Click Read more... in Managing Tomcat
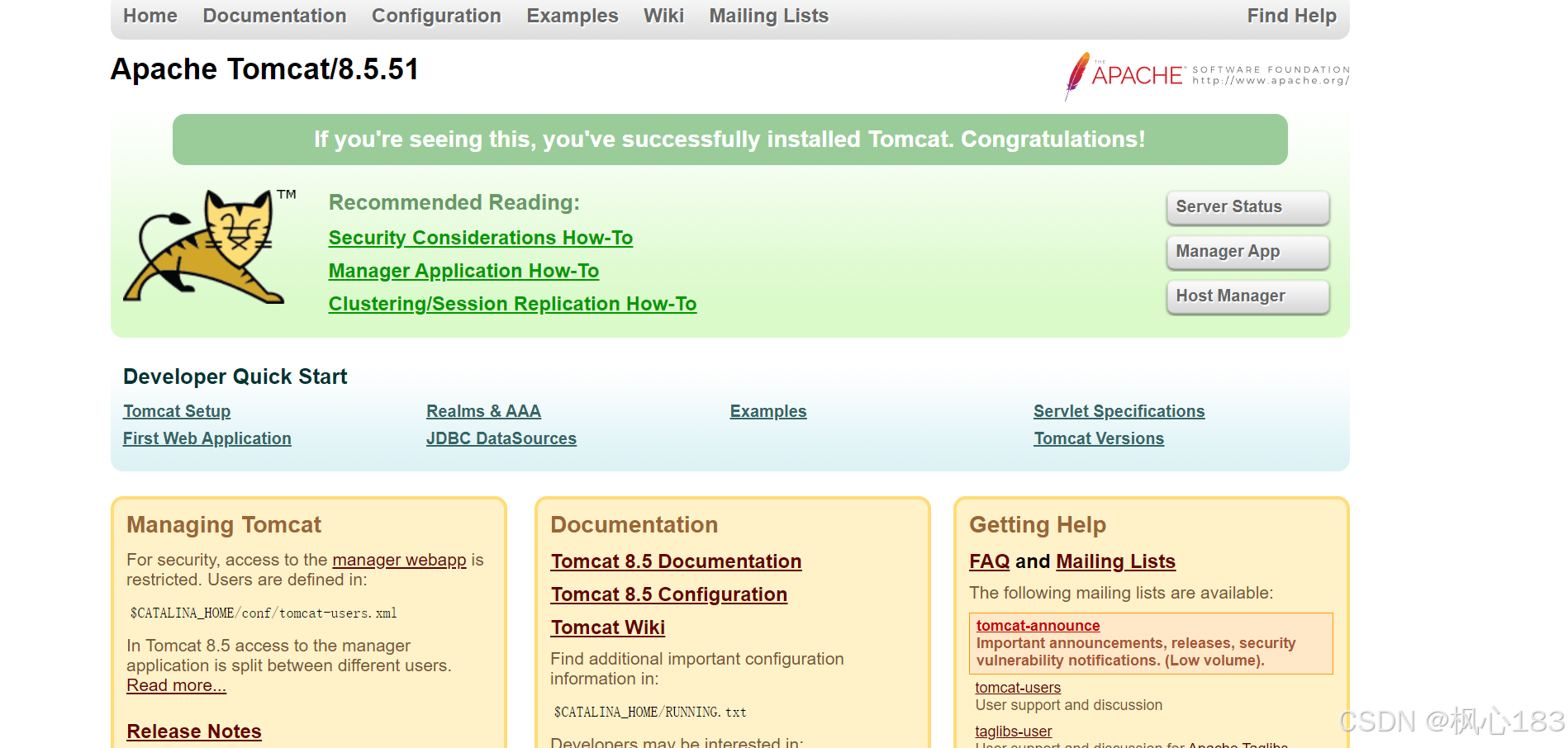The width and height of the screenshot is (1568, 748). (x=176, y=685)
